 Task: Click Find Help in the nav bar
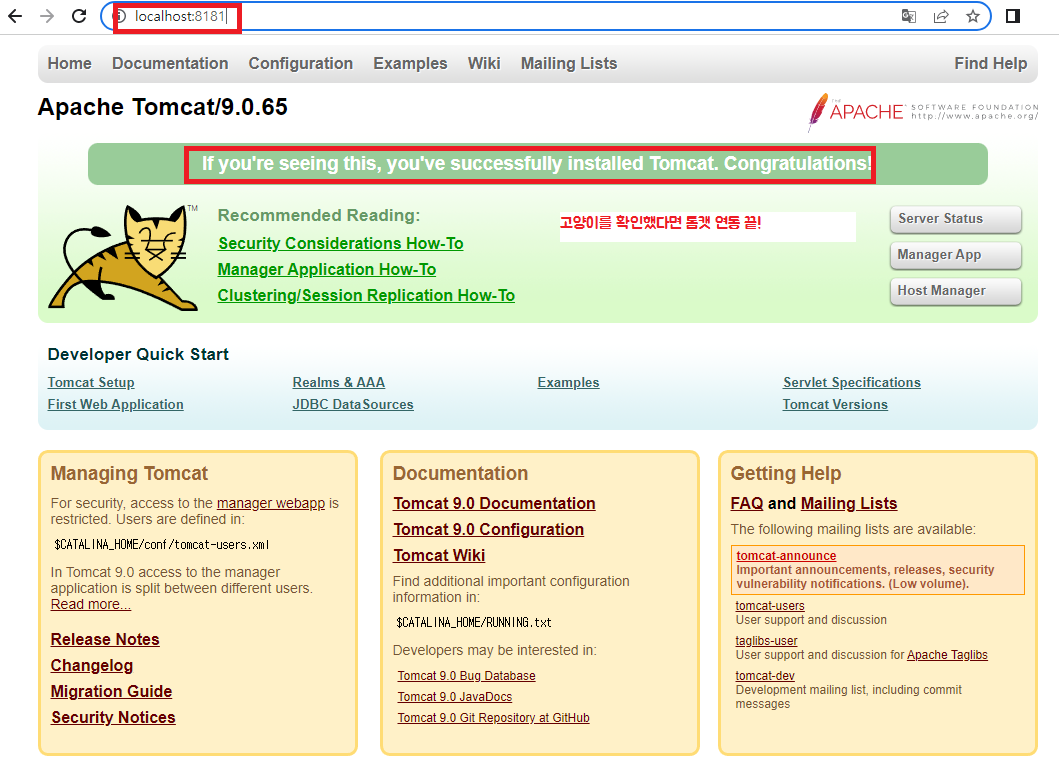tap(990, 63)
